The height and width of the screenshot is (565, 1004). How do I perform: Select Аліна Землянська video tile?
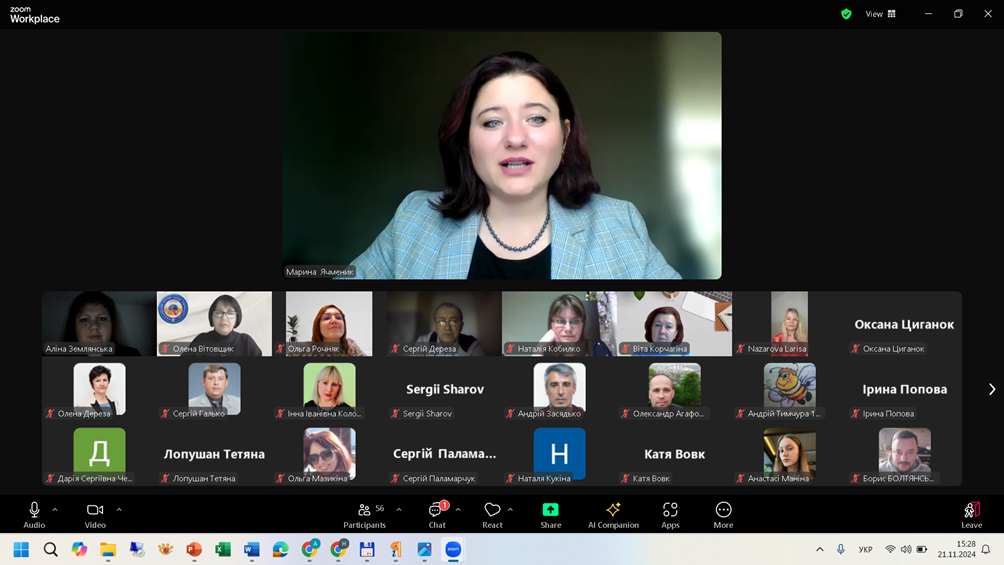point(99,323)
